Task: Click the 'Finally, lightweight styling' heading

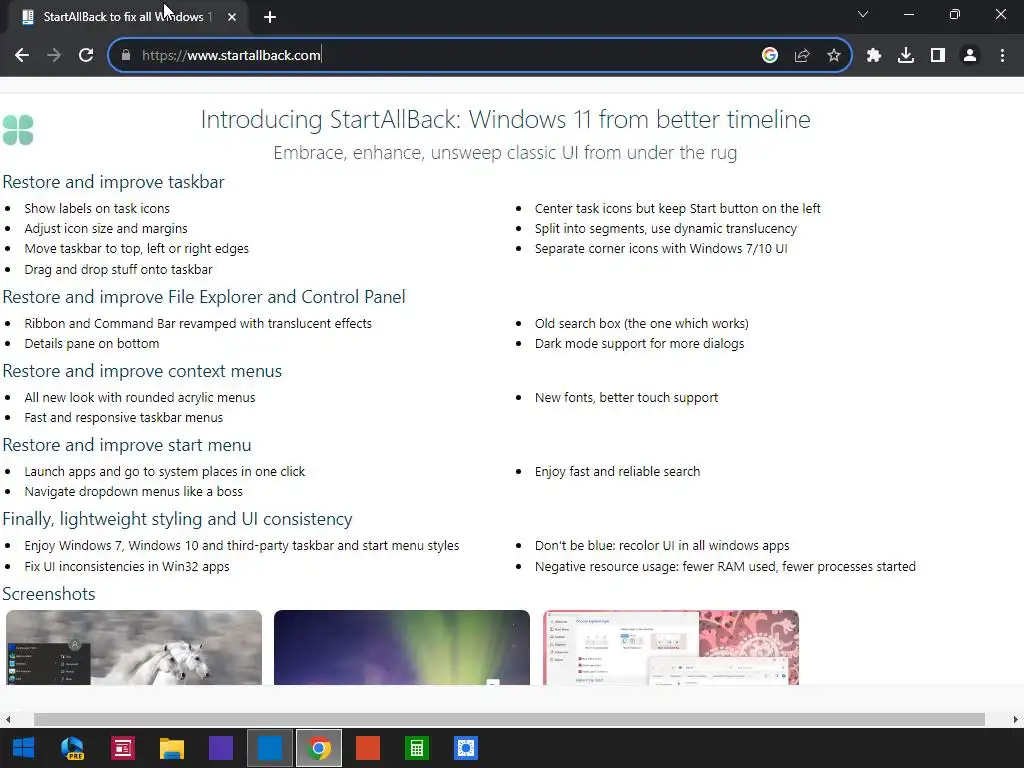Action: [178, 519]
